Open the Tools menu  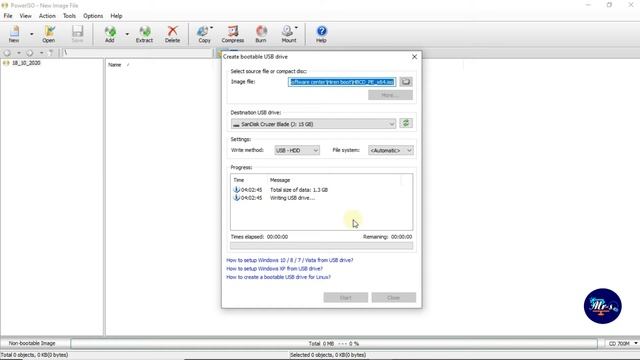click(69, 16)
